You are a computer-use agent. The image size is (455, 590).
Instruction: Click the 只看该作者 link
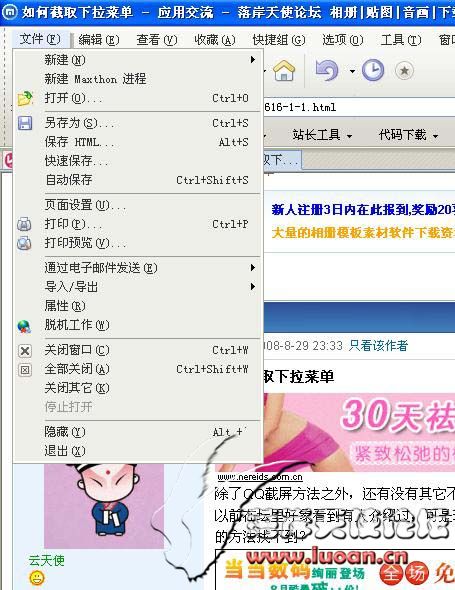pos(378,345)
